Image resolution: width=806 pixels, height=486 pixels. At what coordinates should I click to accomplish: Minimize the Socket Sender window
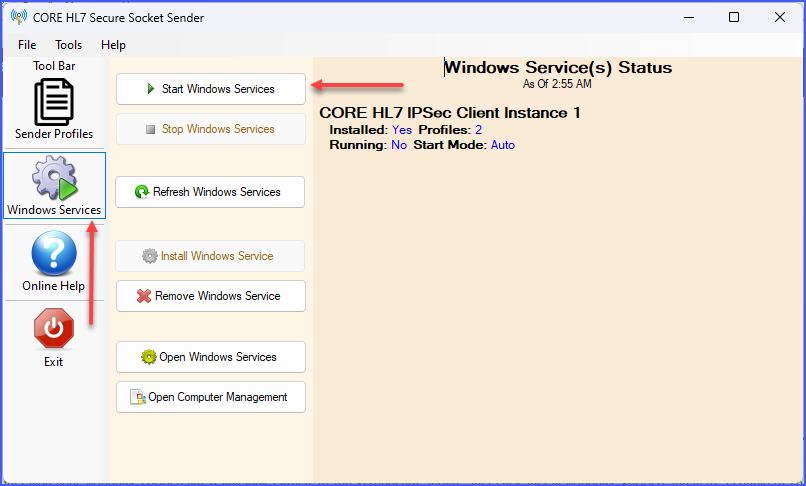(689, 17)
